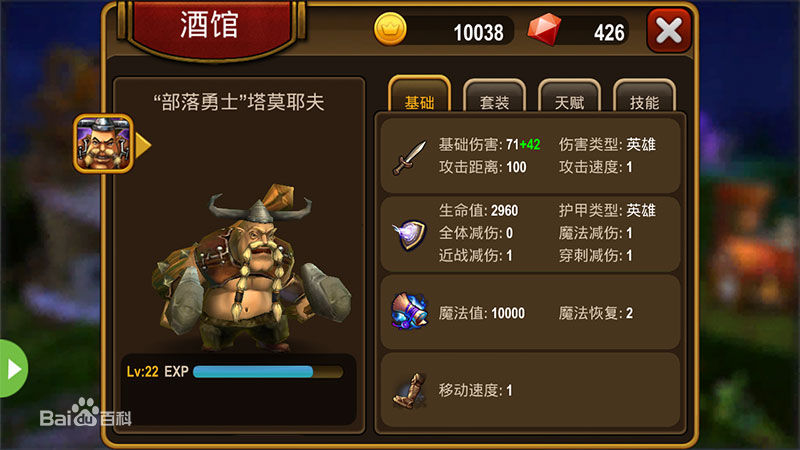
Task: Click the Baidu Baike paw logo
Action: [85, 413]
